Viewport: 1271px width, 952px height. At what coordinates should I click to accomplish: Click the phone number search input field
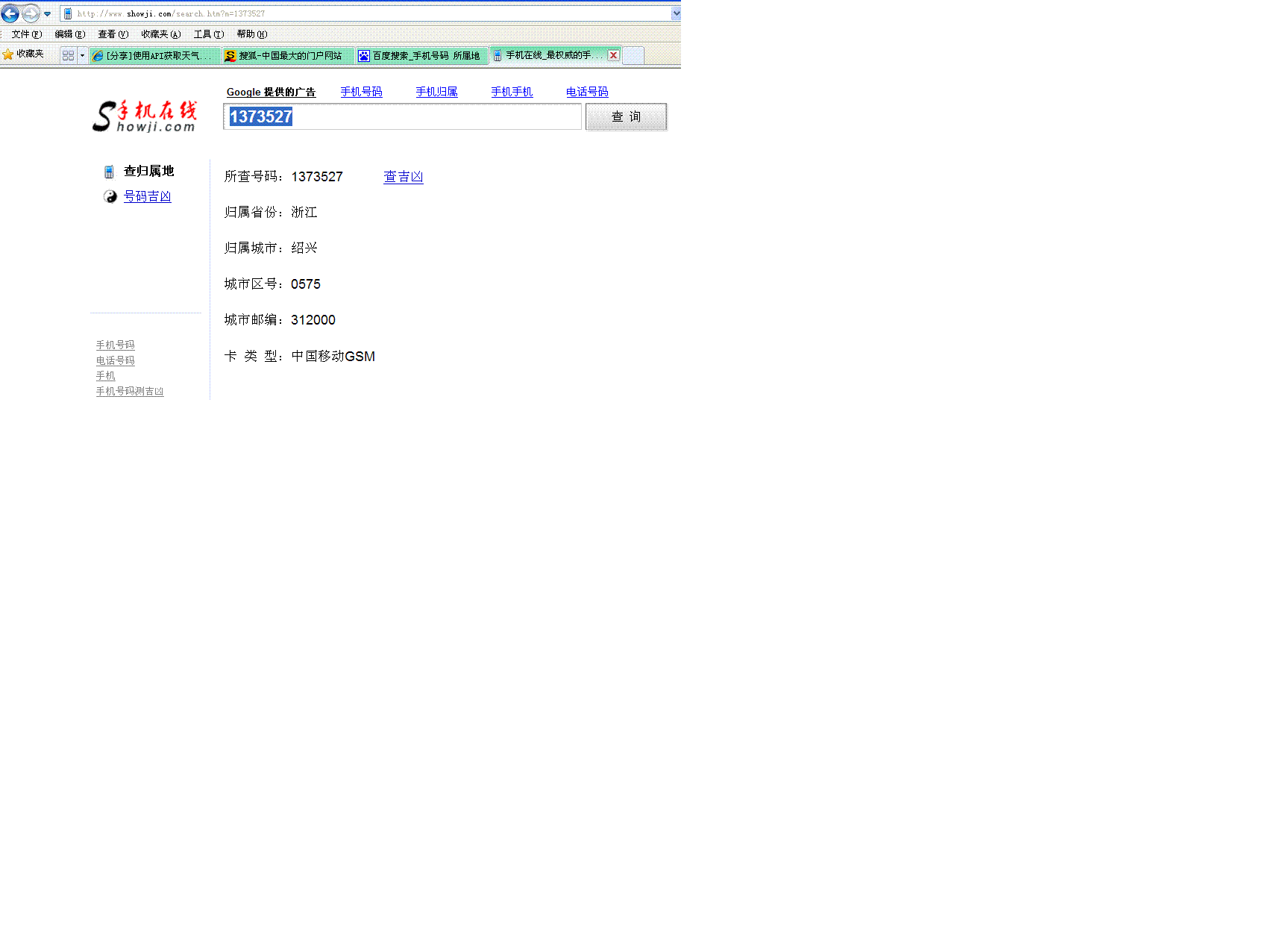tap(402, 117)
